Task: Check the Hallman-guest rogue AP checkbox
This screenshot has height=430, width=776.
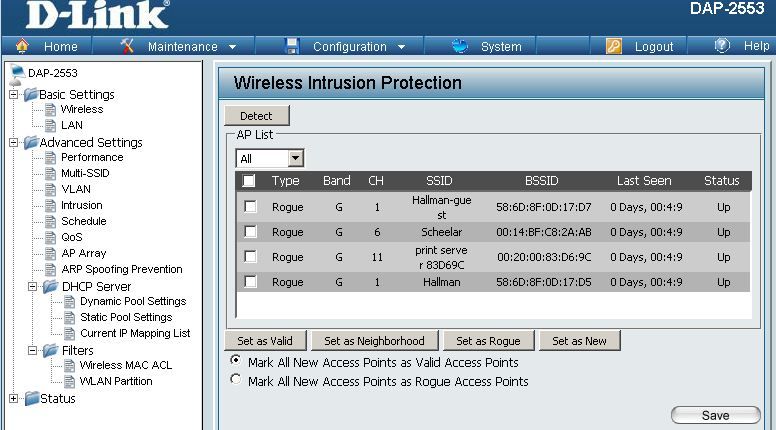Action: tap(250, 206)
